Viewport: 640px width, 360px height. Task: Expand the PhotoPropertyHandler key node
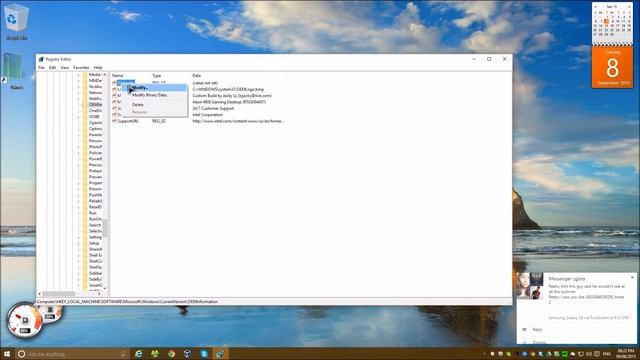79,147
